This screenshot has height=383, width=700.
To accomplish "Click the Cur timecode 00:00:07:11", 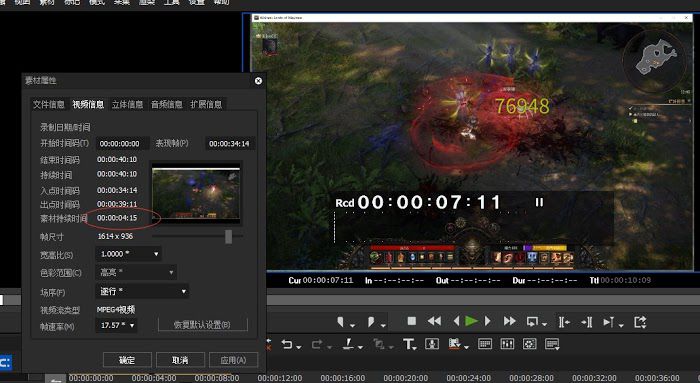I will [x=328, y=280].
